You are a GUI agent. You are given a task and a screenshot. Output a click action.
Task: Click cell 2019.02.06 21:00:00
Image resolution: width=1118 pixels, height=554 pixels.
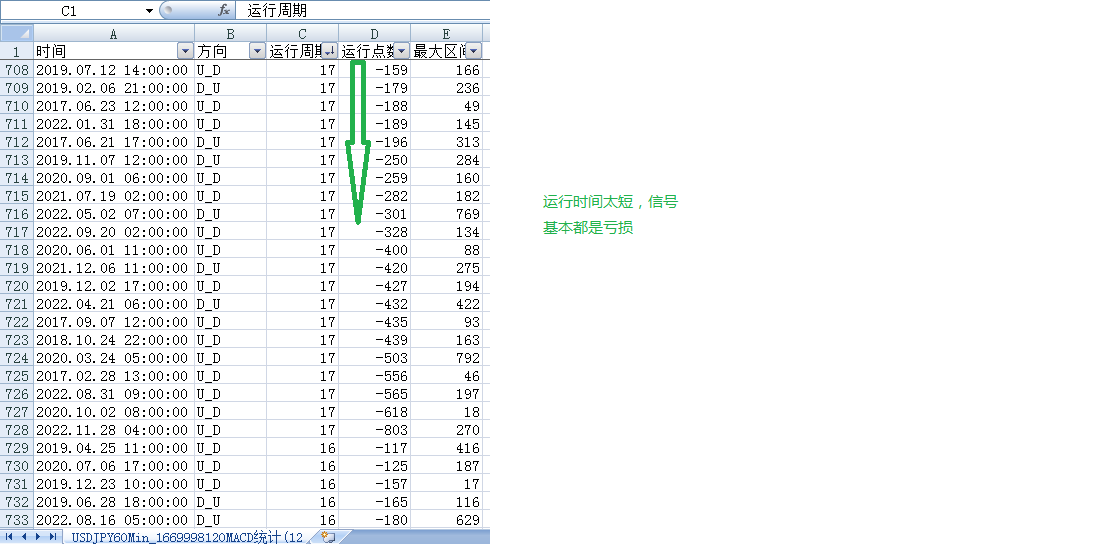[x=114, y=88]
